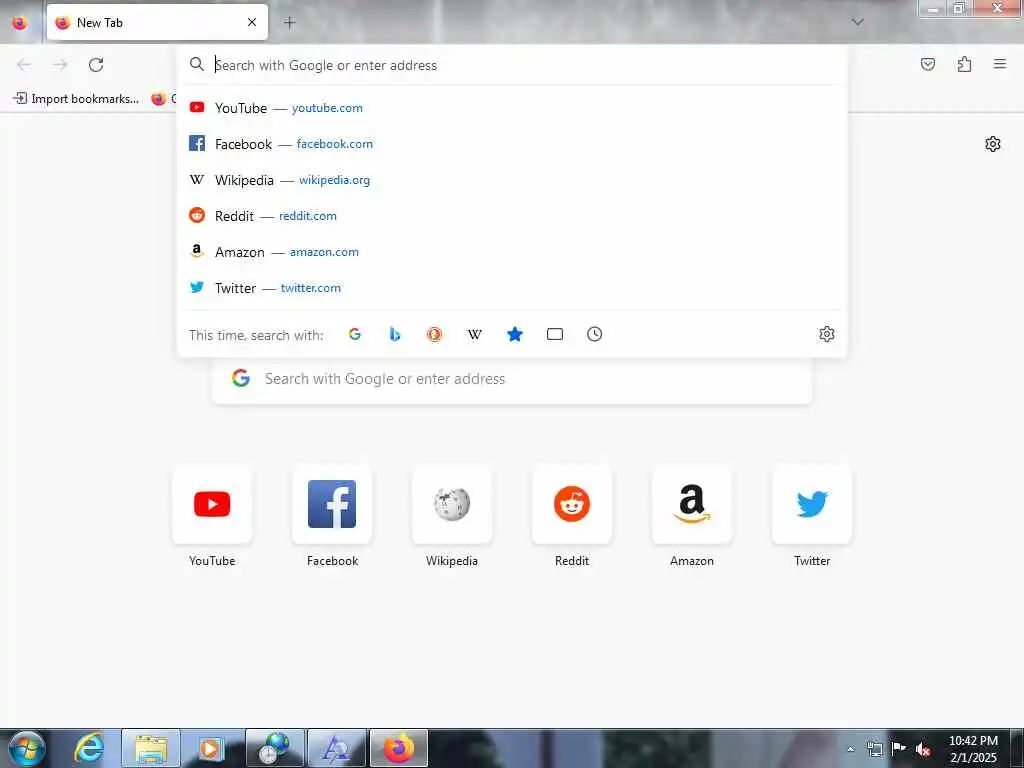Search this time with Google icon
1024x768 pixels.
tap(355, 334)
